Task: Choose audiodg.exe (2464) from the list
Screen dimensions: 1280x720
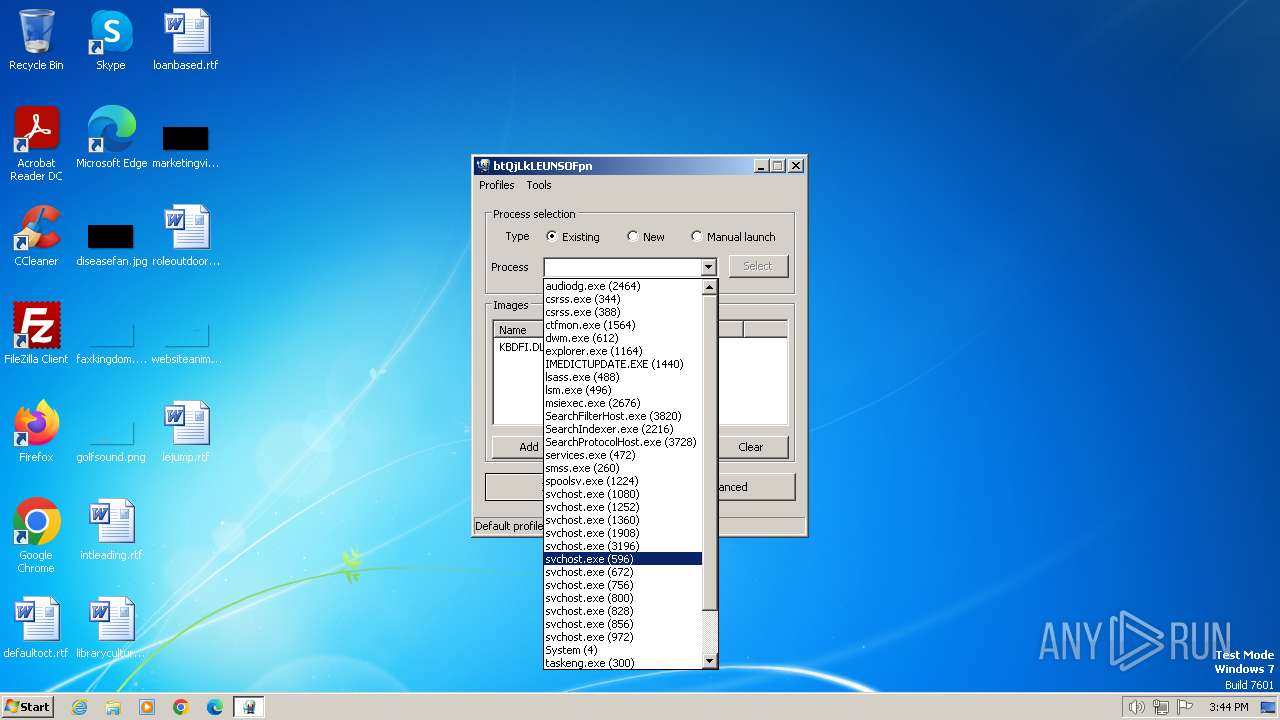Action: 623,286
